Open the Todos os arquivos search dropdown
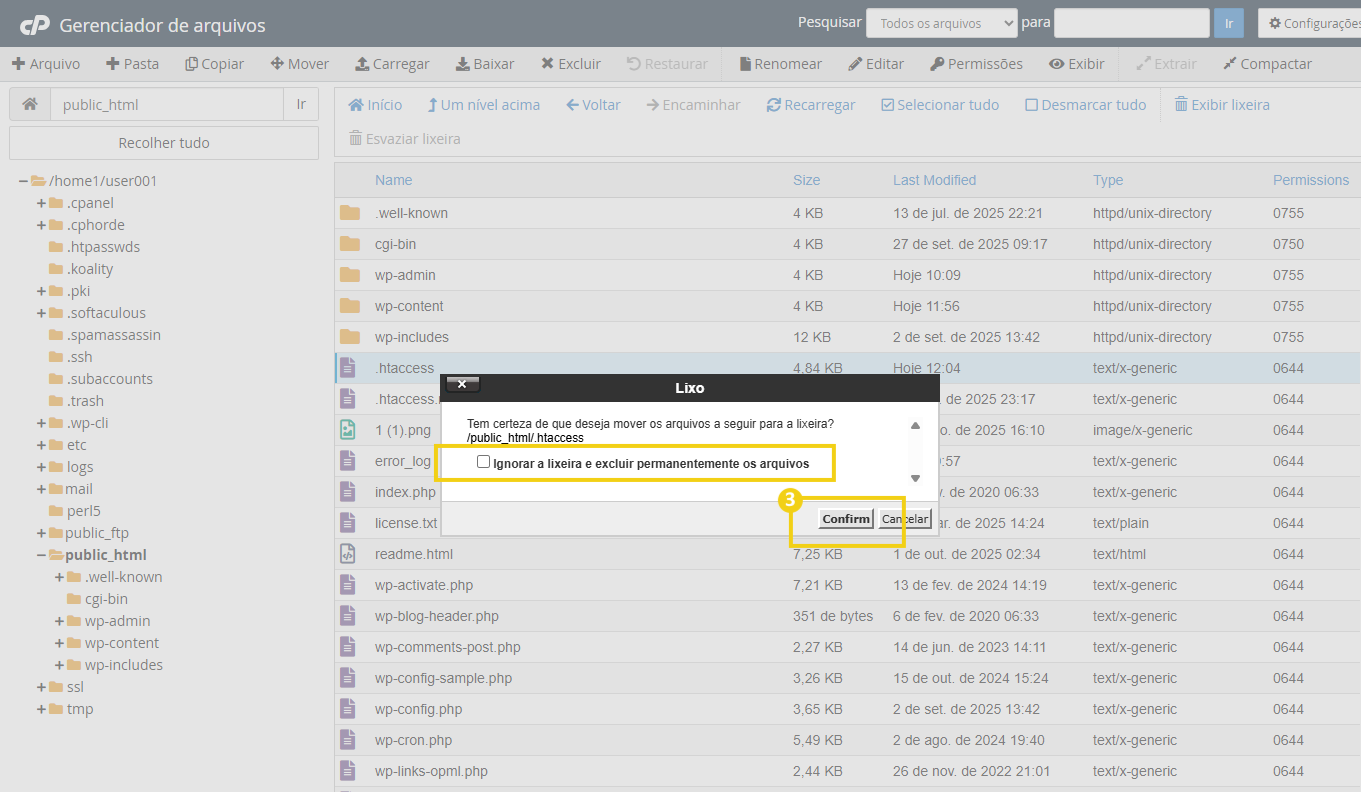 coord(941,23)
